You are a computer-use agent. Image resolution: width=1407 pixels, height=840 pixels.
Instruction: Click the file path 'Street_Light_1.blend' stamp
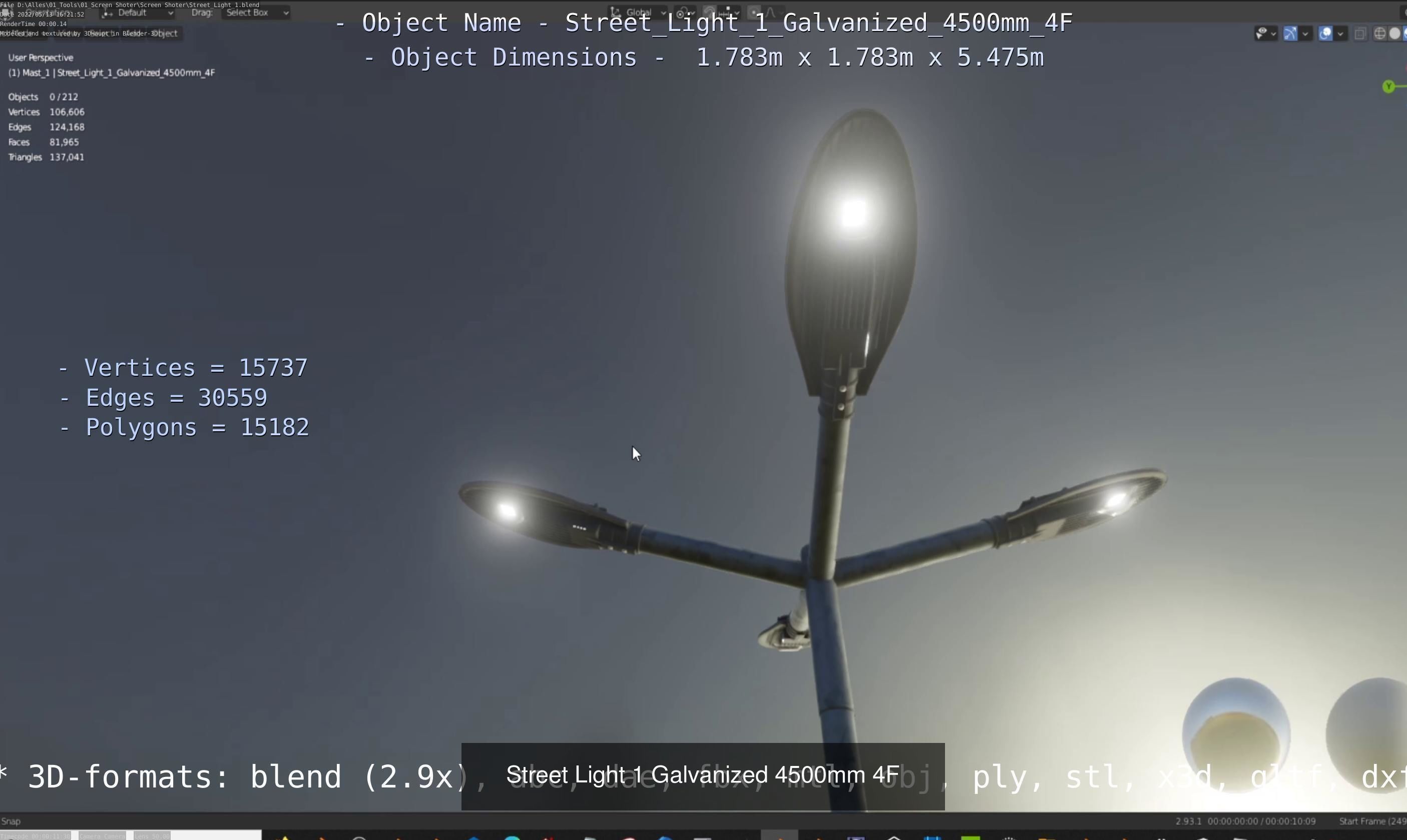click(x=224, y=5)
